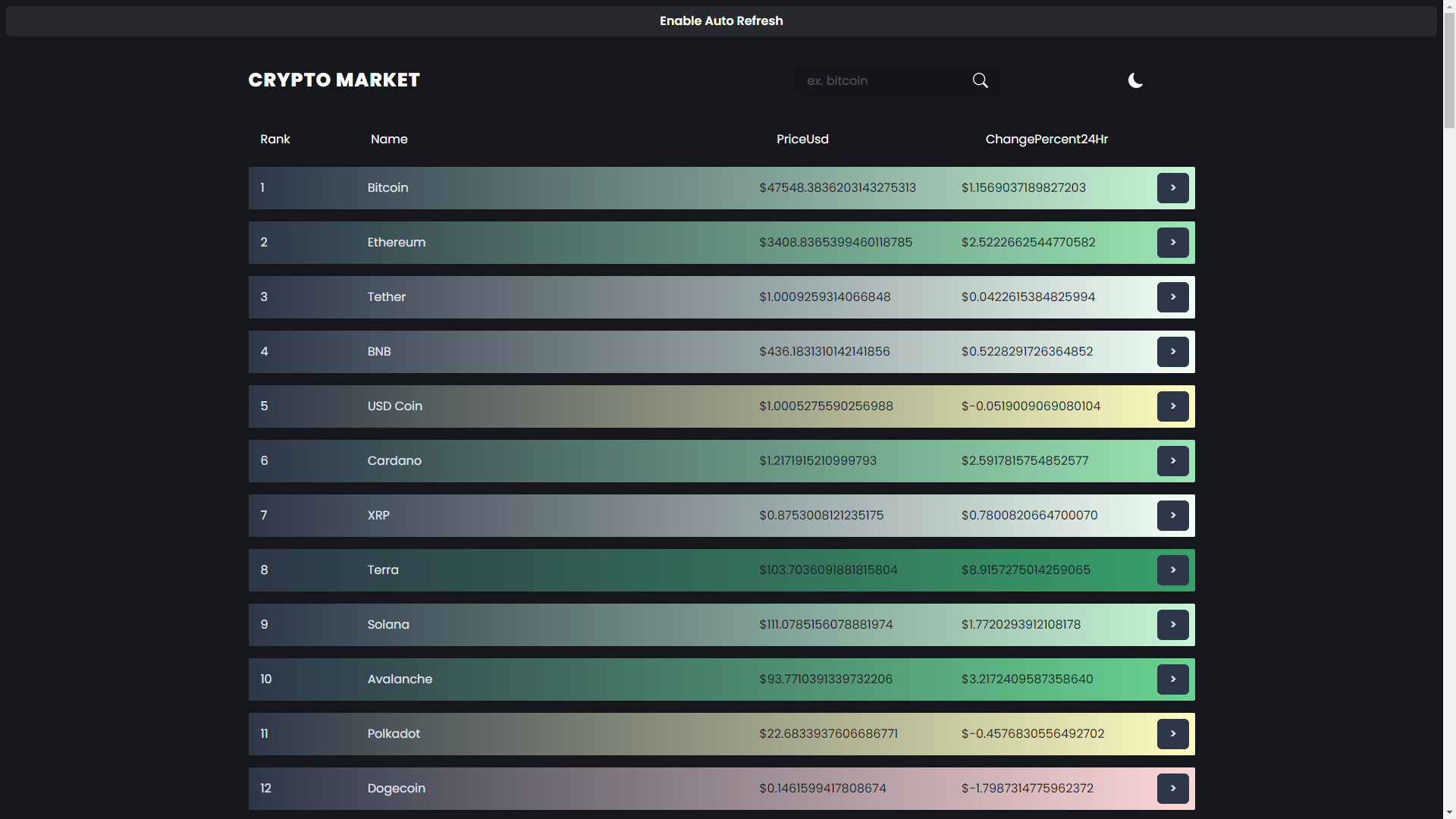
Task: Click the page vertical scrollbar thumb
Action: pyautogui.click(x=1449, y=71)
